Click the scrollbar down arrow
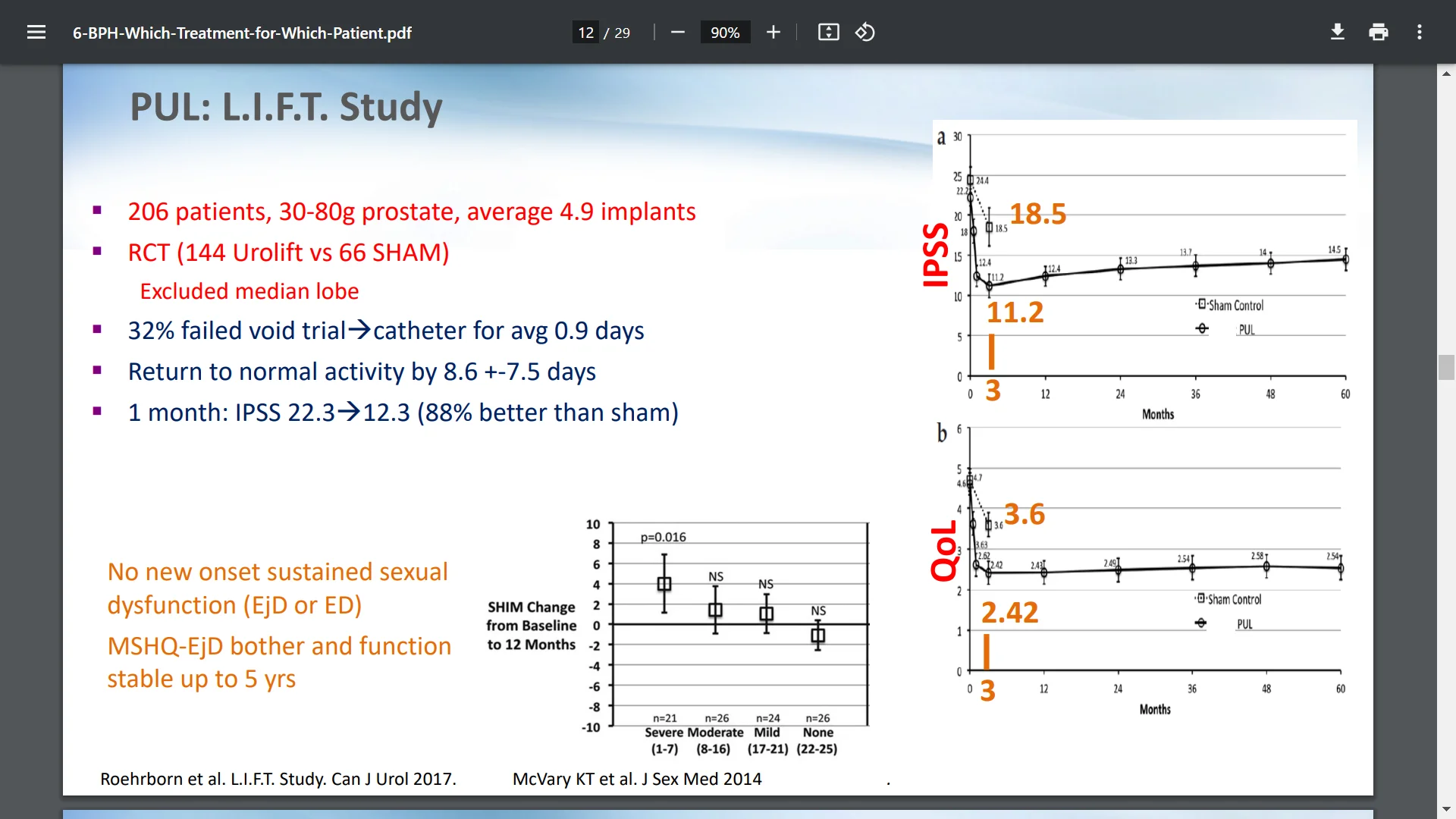Viewport: 1456px width, 819px height. coord(1446,809)
